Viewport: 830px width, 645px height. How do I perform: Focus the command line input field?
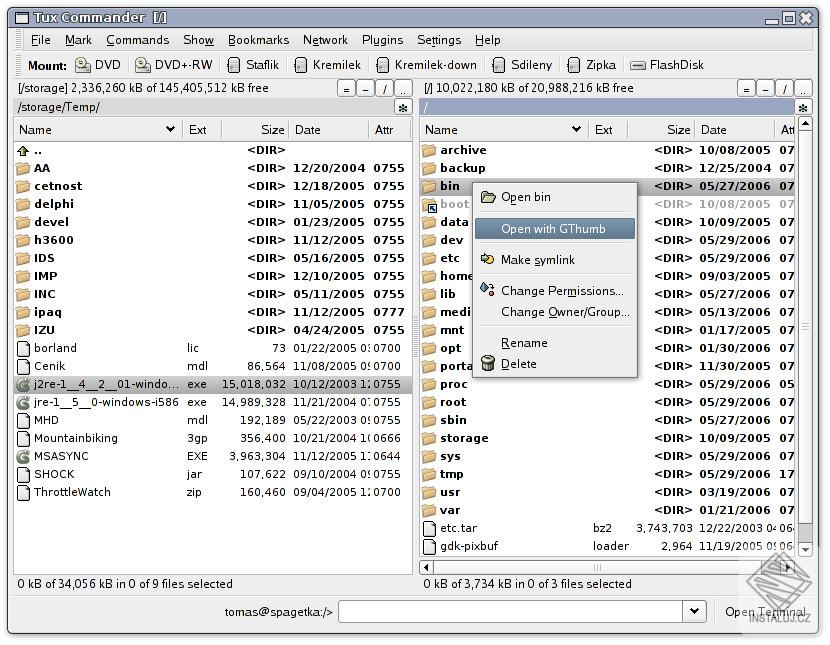click(x=510, y=611)
